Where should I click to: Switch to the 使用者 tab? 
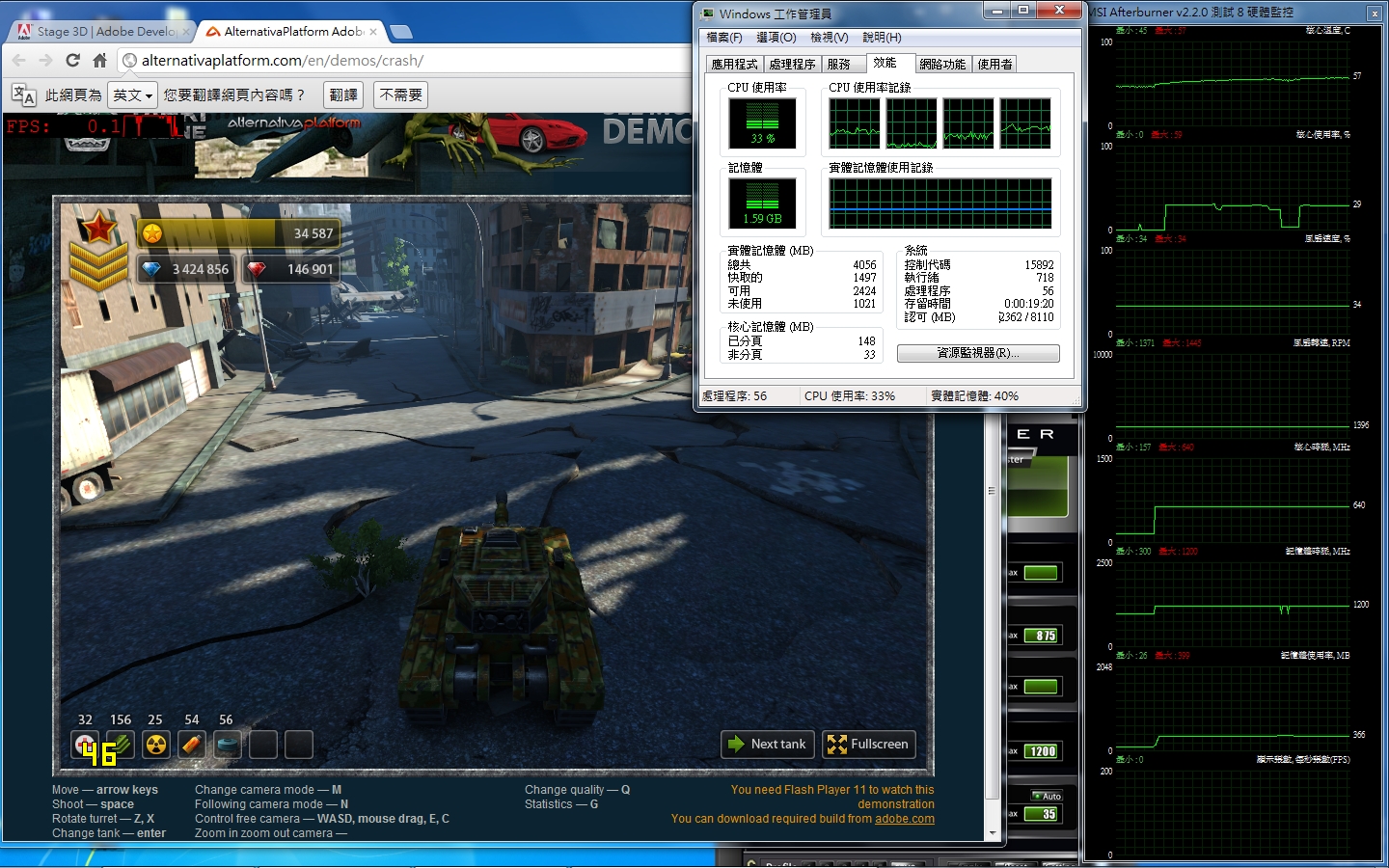click(995, 65)
